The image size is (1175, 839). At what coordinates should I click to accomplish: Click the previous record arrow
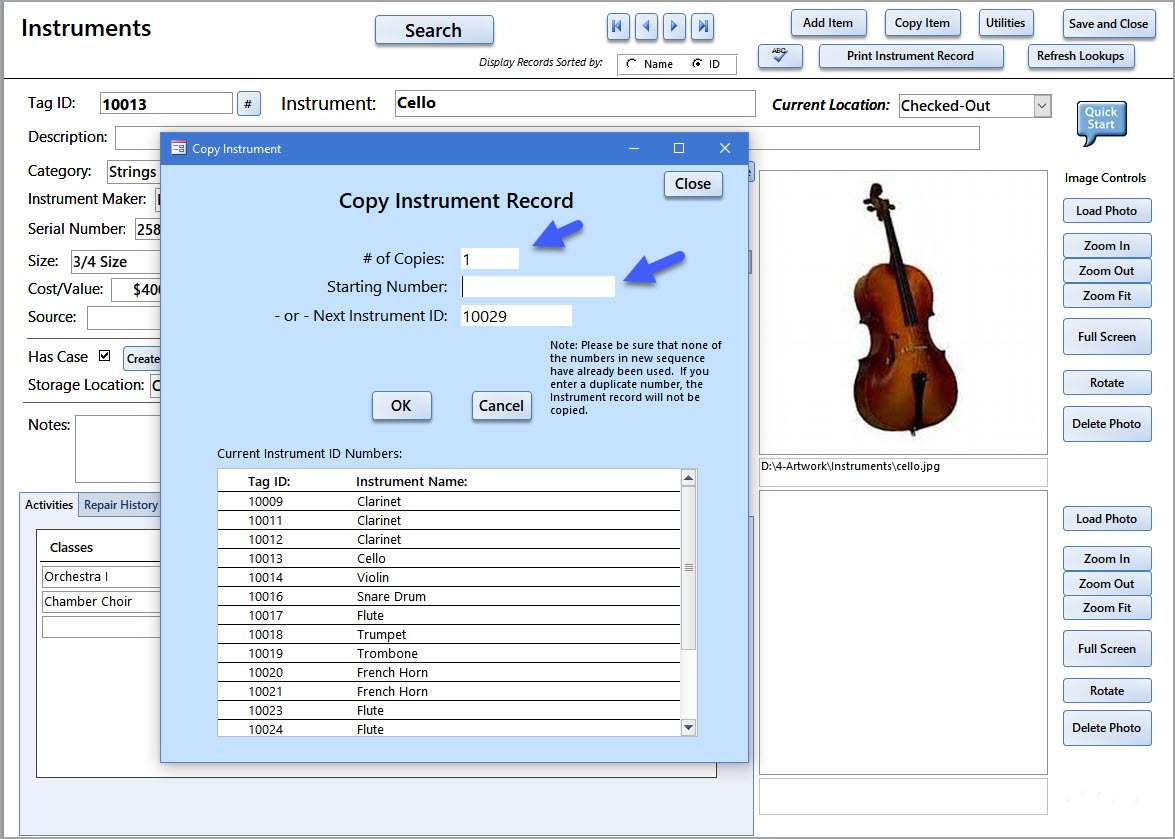(646, 26)
